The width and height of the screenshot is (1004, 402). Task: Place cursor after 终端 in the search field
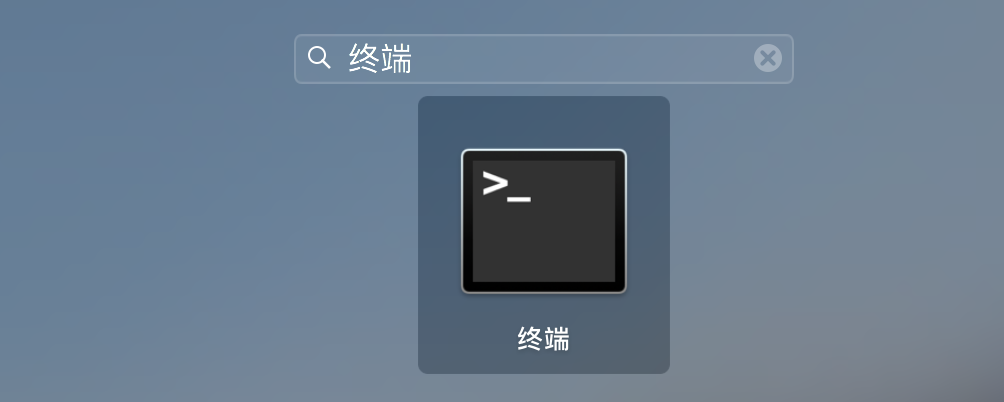(415, 58)
